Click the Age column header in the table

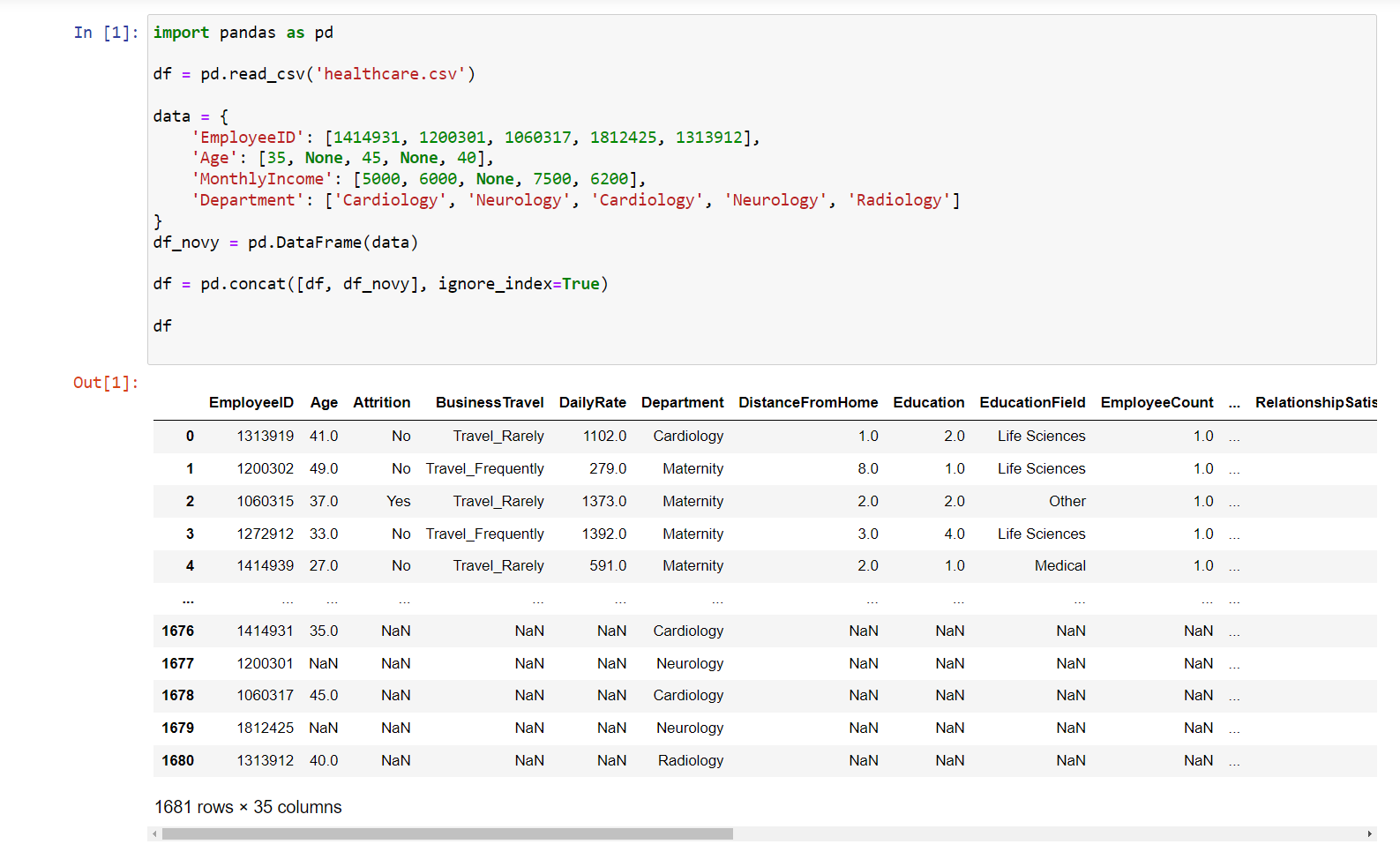tap(324, 402)
